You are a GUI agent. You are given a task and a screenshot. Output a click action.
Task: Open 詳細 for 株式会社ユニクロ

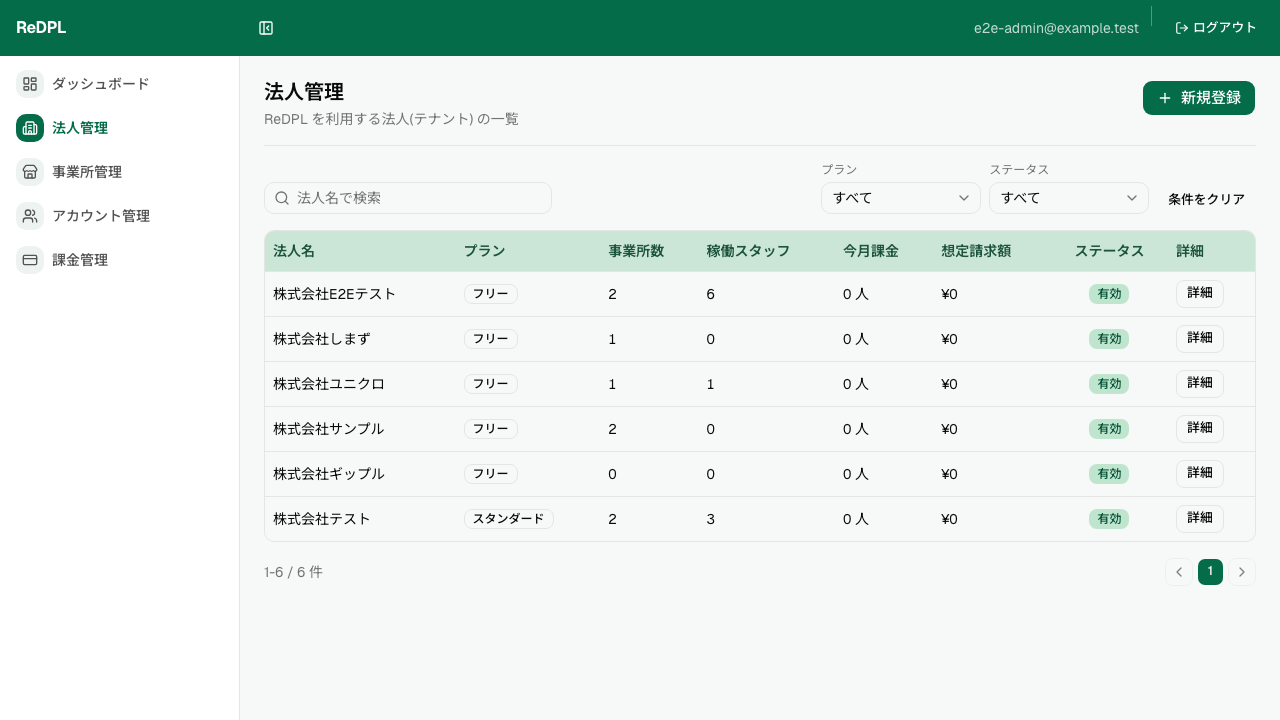tap(1200, 384)
